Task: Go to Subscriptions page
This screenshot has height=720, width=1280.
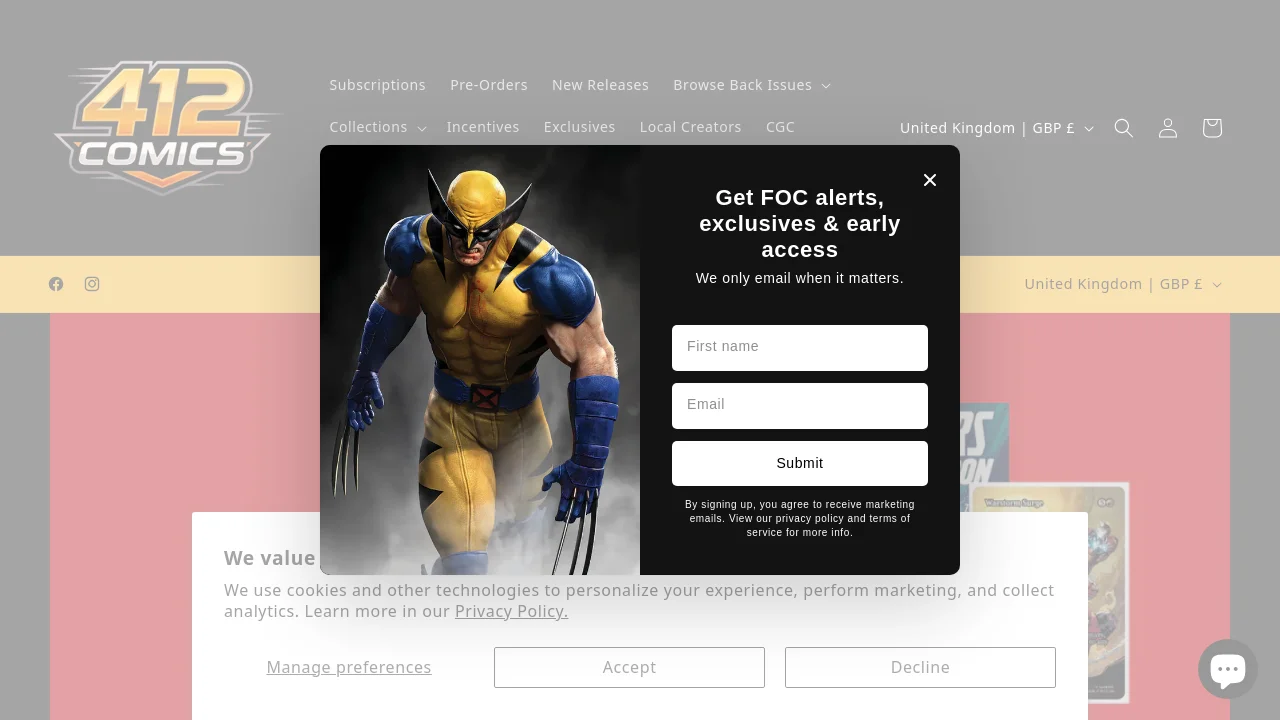Action: pyautogui.click(x=377, y=85)
